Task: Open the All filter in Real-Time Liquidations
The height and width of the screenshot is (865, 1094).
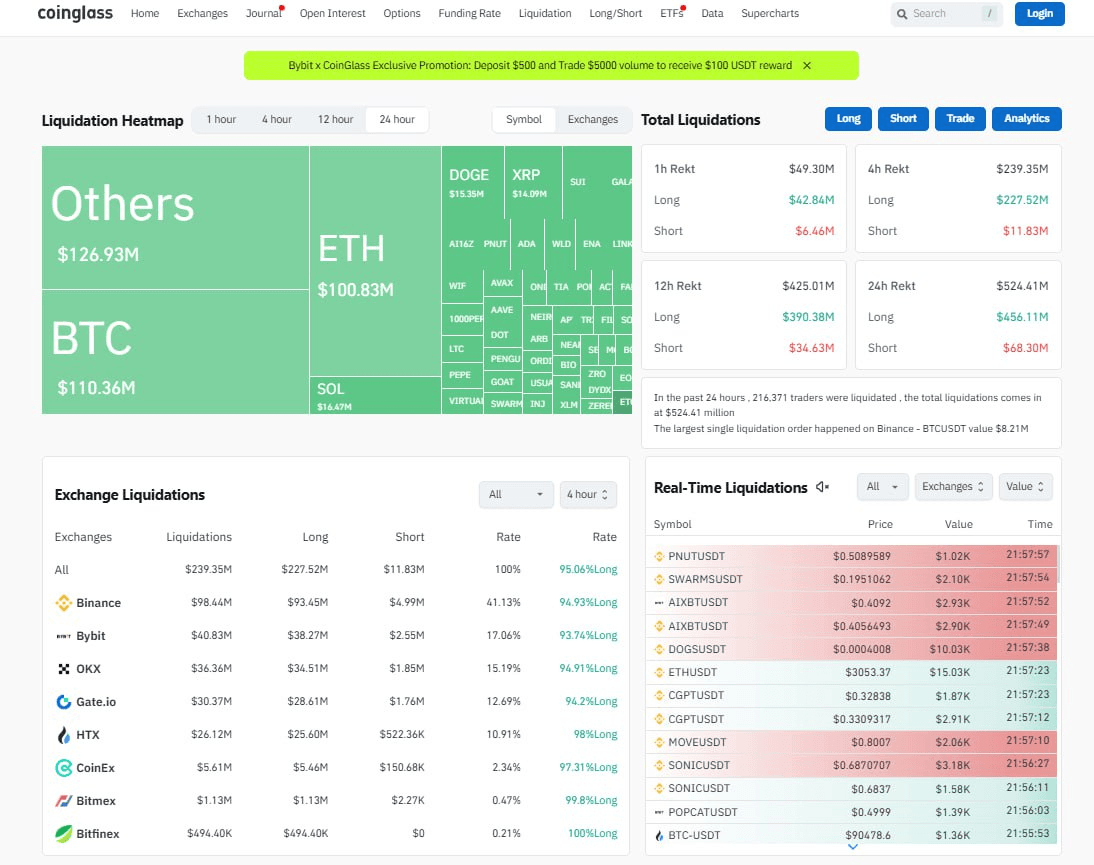Action: [883, 486]
